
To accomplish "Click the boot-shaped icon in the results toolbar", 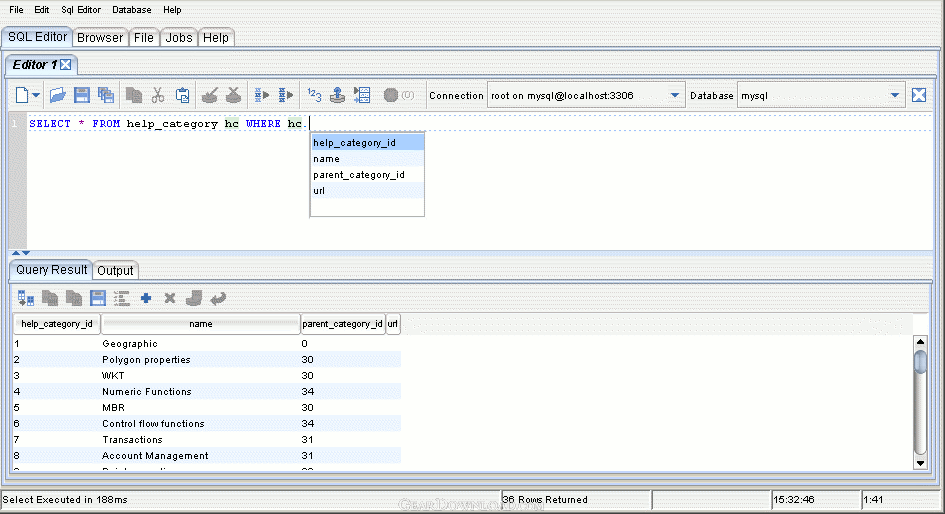I will point(193,298).
